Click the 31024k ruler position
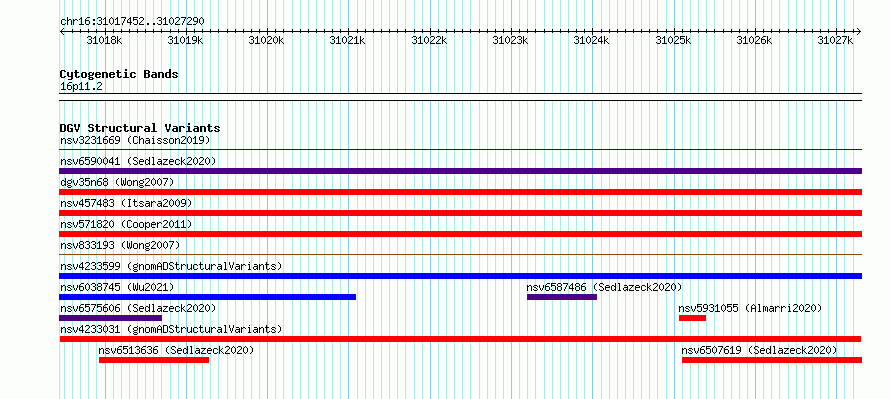Viewport: 890px width, 399px height. [x=591, y=40]
